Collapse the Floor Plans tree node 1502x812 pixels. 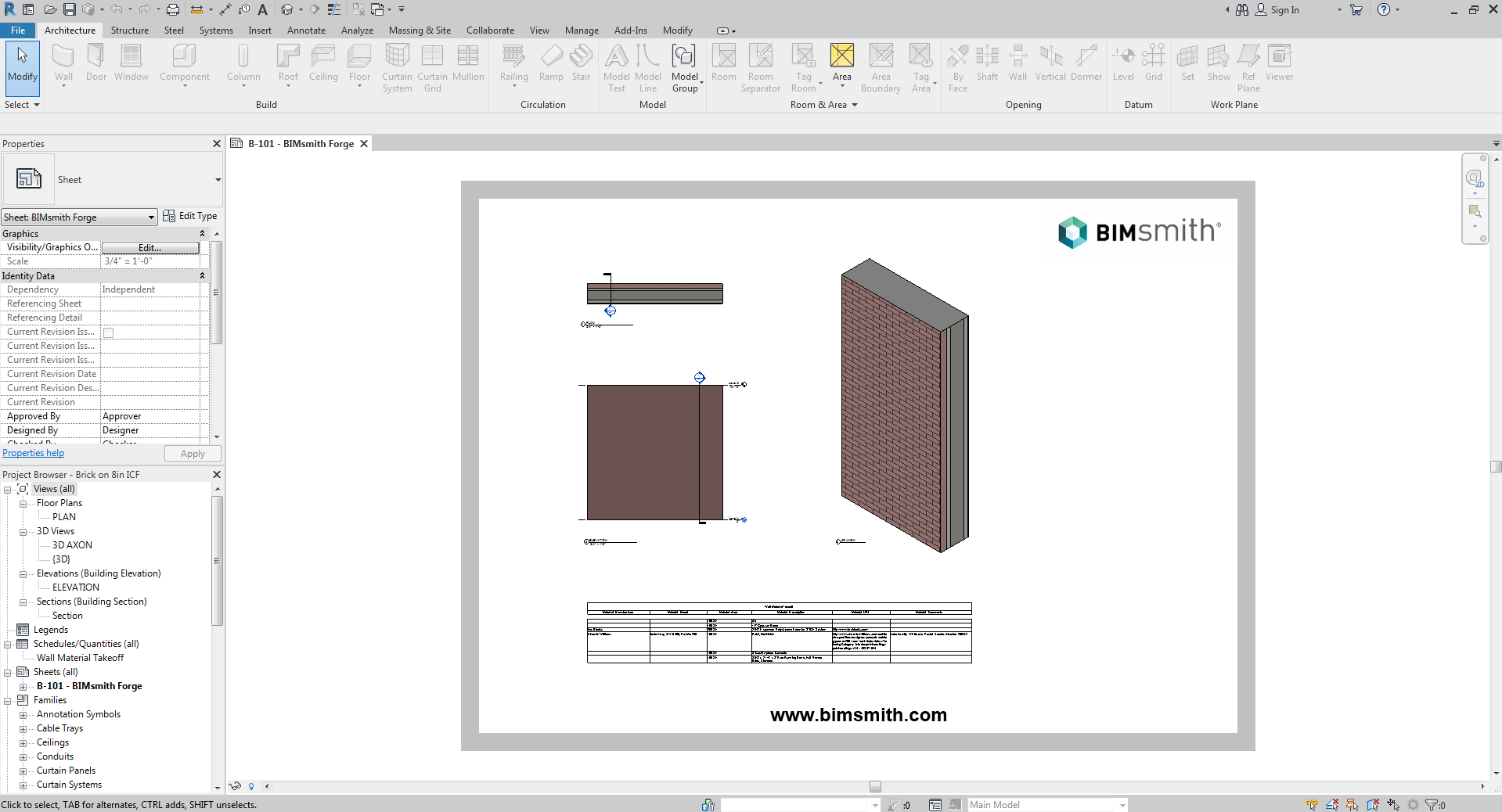point(23,504)
